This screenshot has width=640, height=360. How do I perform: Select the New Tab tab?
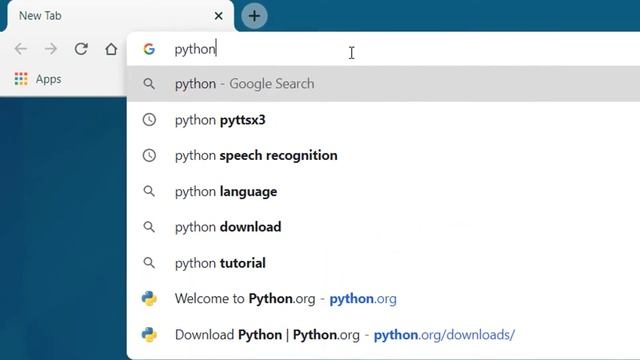click(x=121, y=16)
